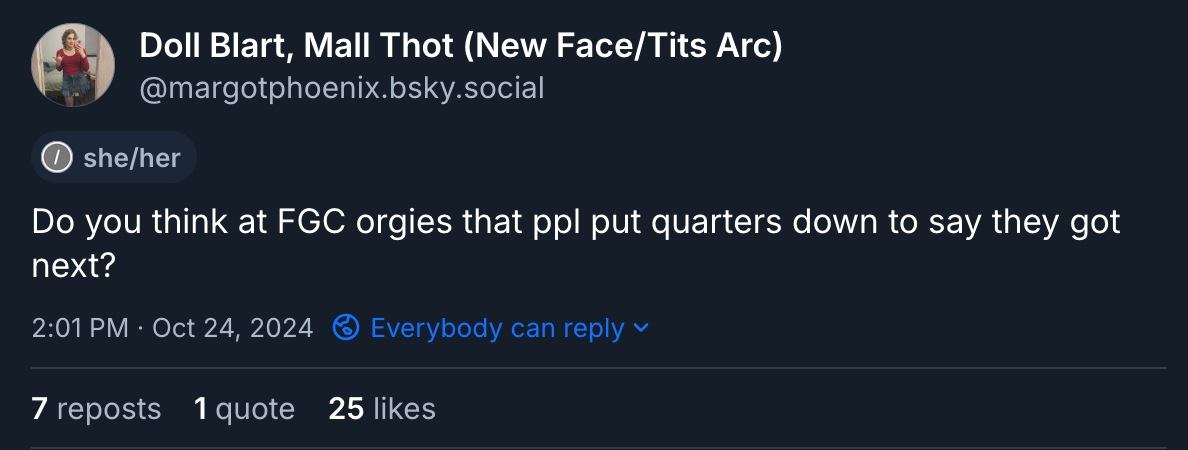
Task: Click the 2:01 PM post time
Action: tap(80, 327)
